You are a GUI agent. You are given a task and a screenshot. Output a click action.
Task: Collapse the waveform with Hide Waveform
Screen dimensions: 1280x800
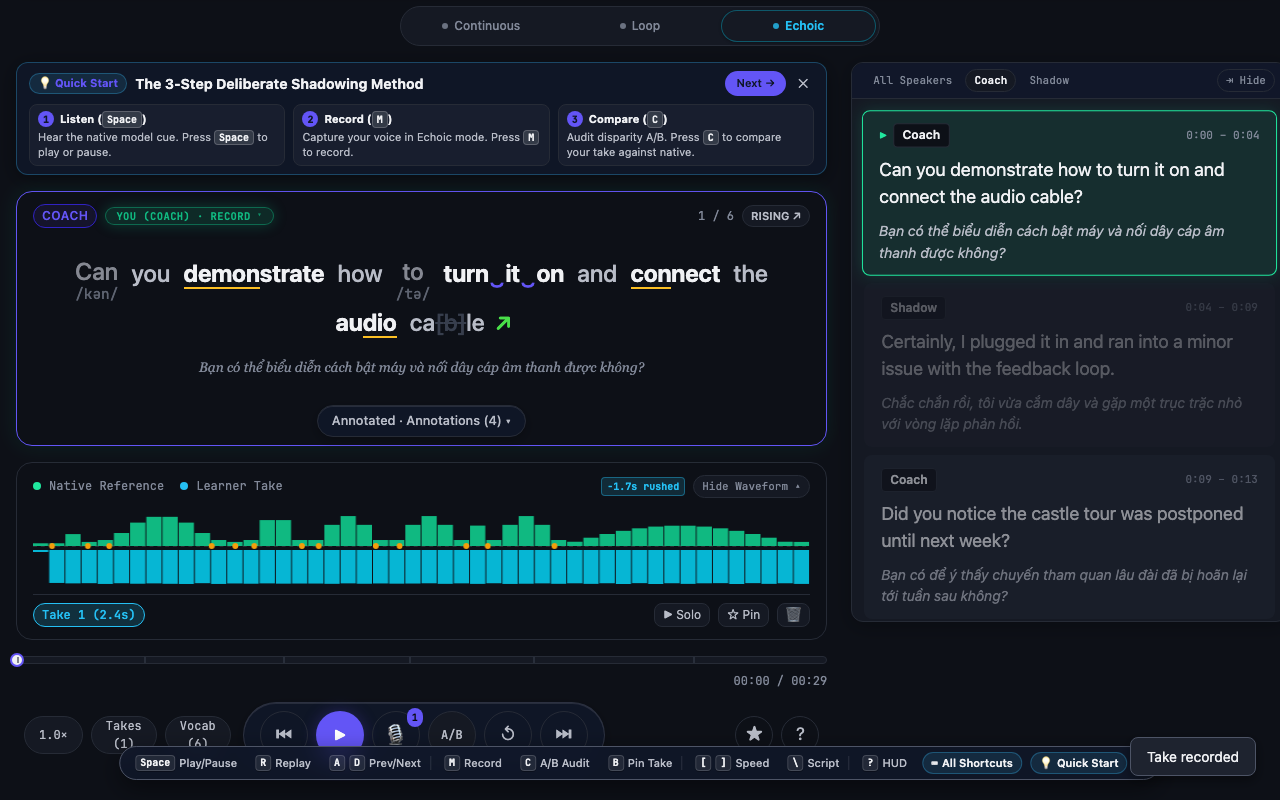[x=751, y=486]
